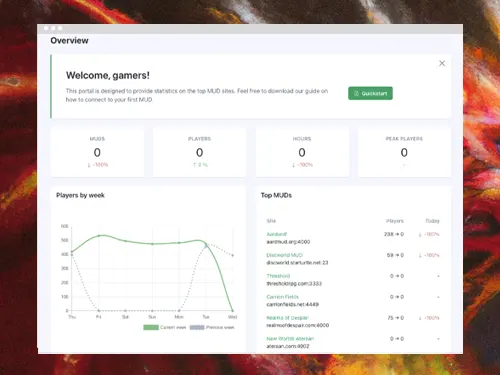Viewport: 500px width, 375px height.
Task: Click the Thu label on chart axis
Action: pos(72,317)
